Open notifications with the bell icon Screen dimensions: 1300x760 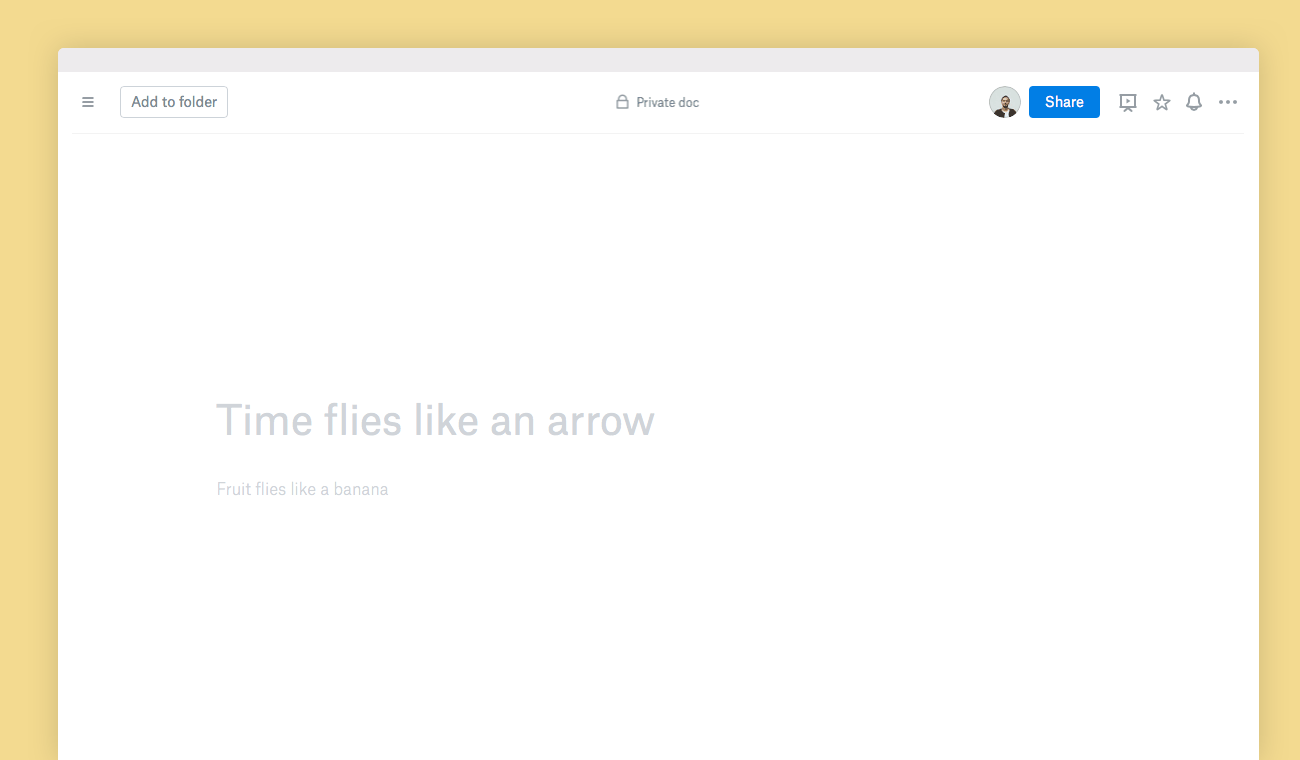(x=1194, y=102)
